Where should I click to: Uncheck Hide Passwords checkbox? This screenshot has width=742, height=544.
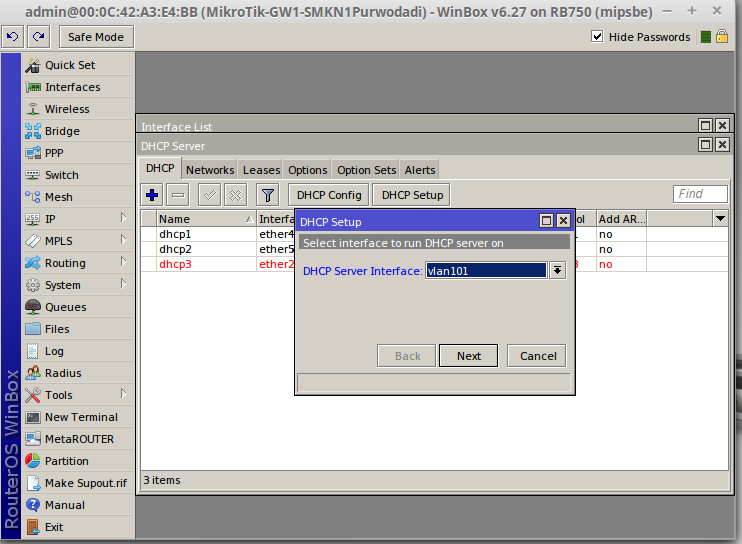(597, 36)
